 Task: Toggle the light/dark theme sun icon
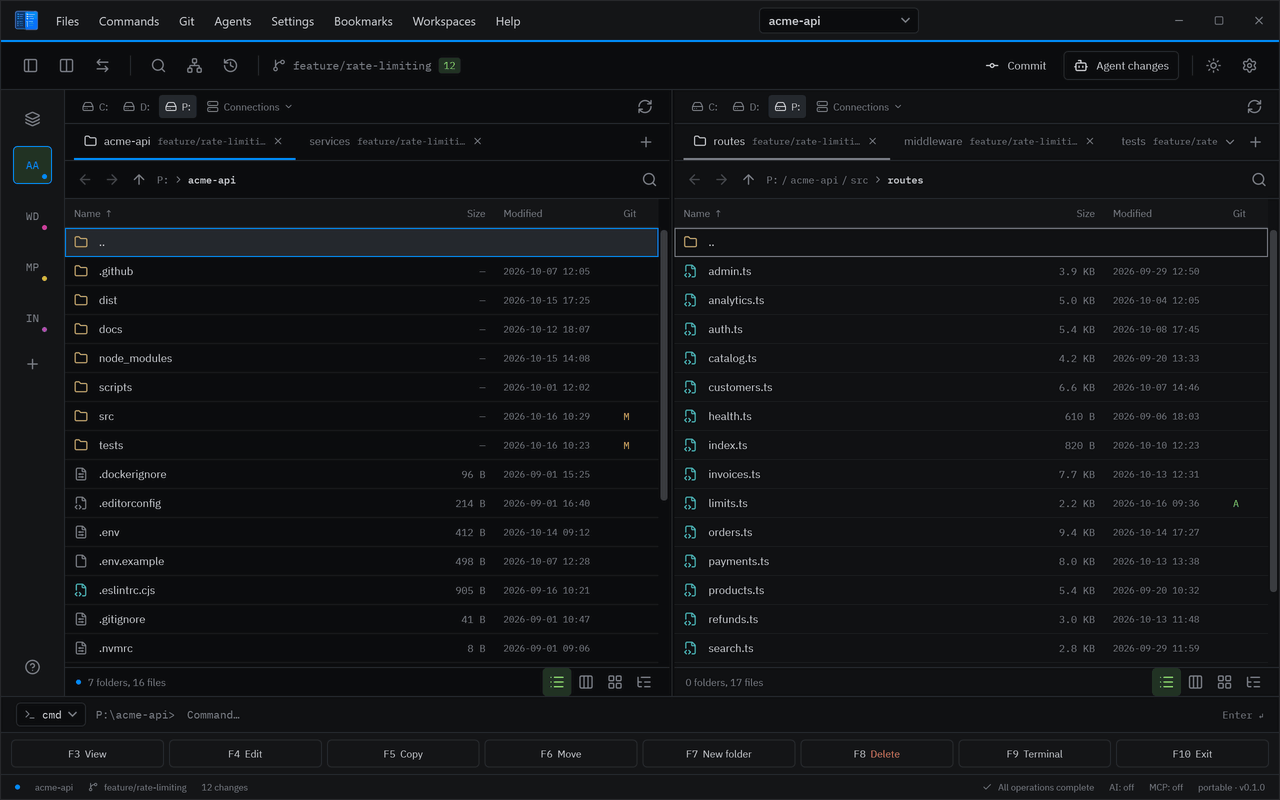pos(1214,66)
